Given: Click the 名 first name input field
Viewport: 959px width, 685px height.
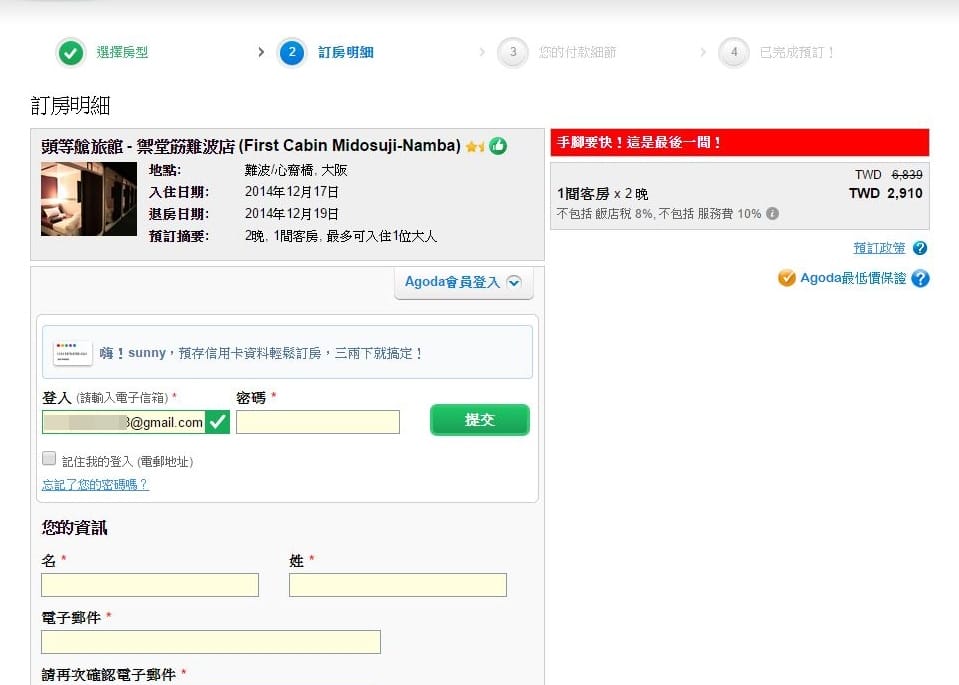Looking at the screenshot, I should [150, 585].
